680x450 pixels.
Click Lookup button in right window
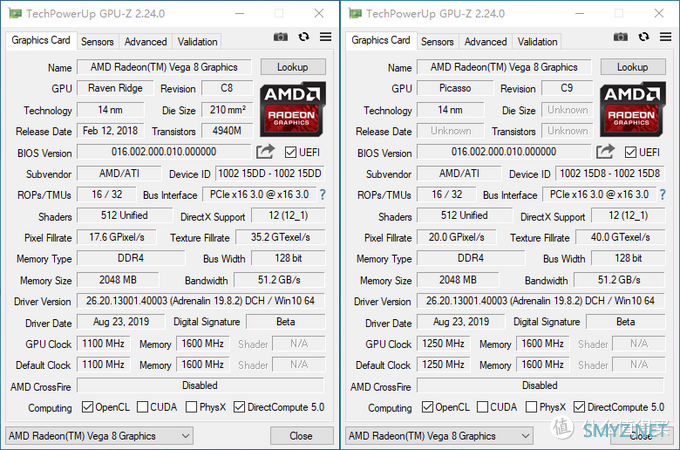633,67
